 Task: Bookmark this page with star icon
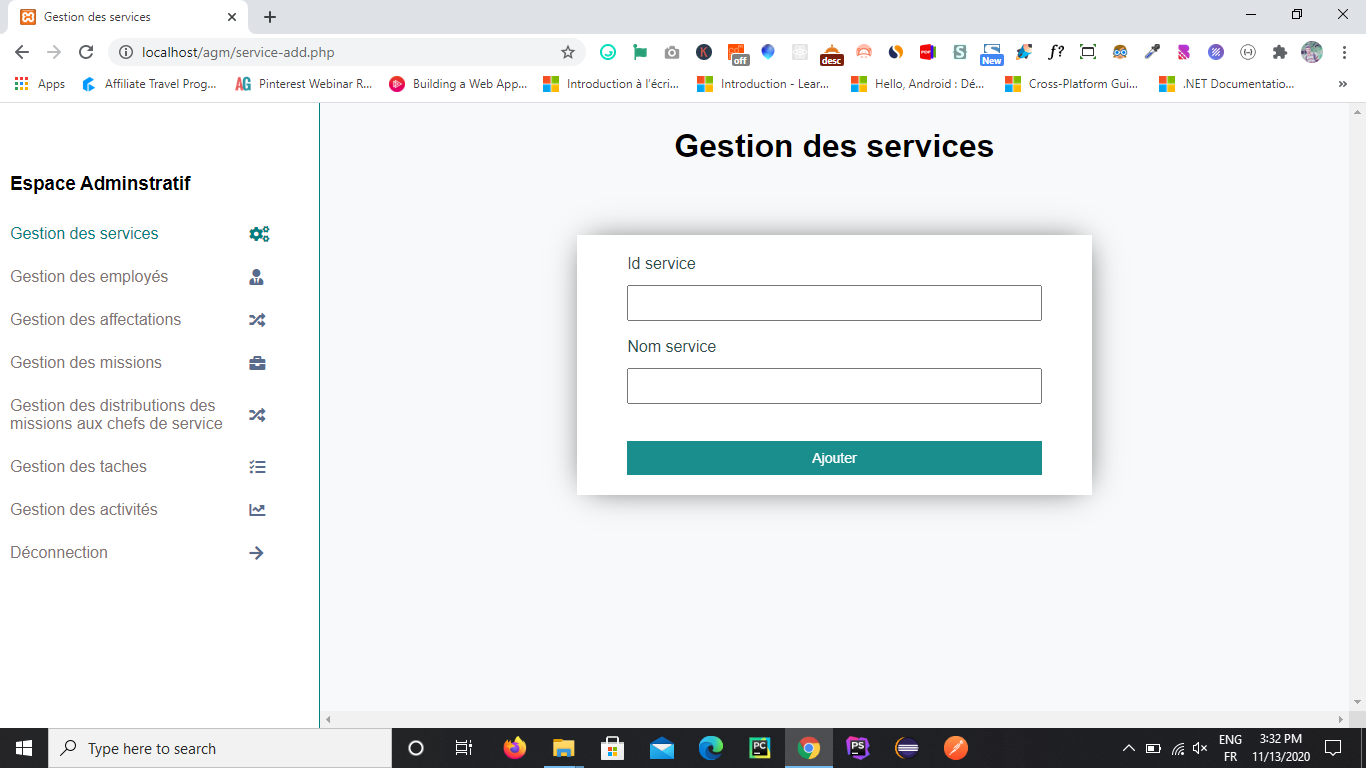[x=568, y=52]
